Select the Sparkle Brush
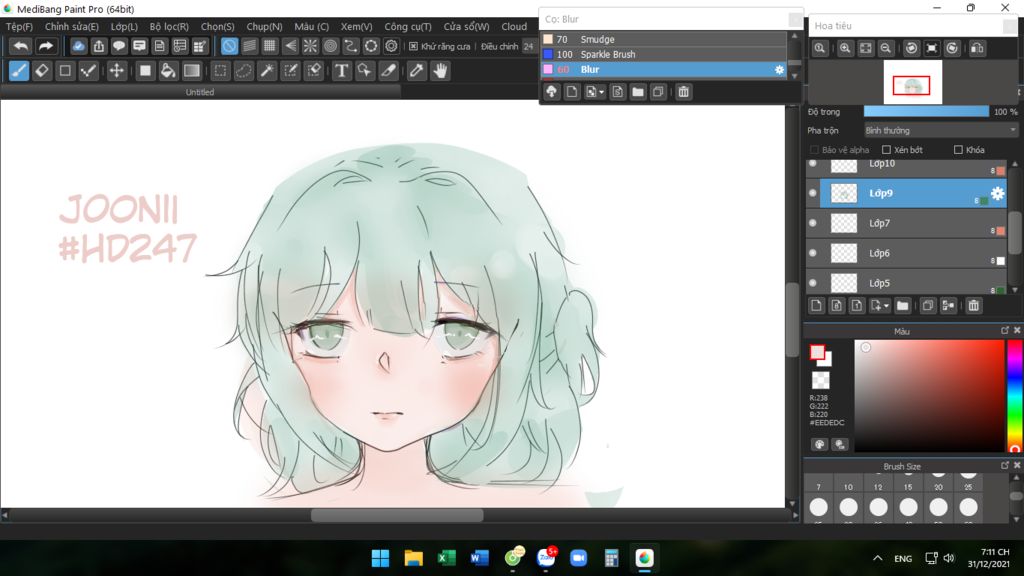1024x576 pixels. tap(664, 54)
